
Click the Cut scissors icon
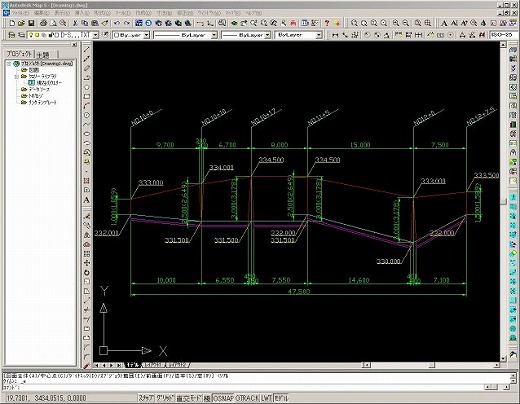75,23
